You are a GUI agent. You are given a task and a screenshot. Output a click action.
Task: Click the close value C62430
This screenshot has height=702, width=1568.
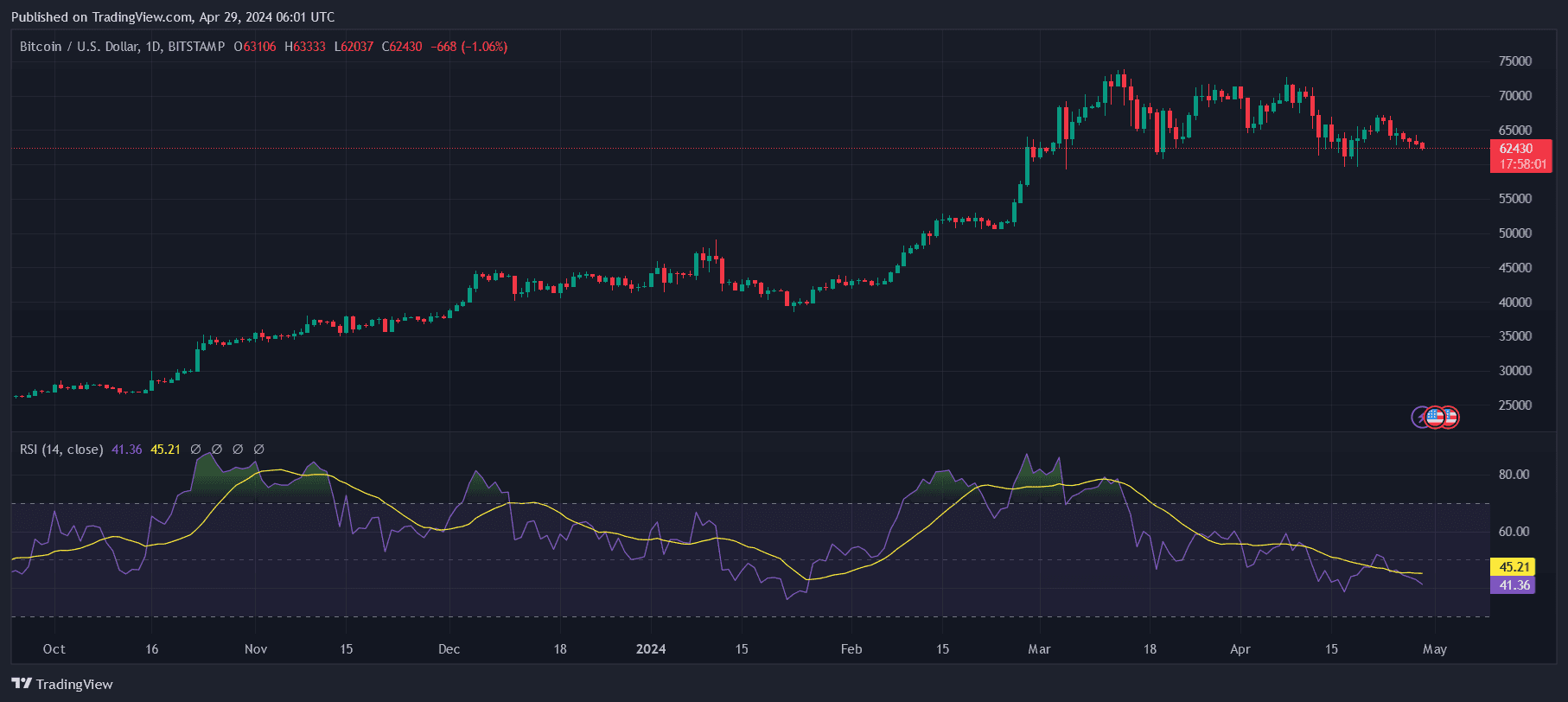[403, 47]
